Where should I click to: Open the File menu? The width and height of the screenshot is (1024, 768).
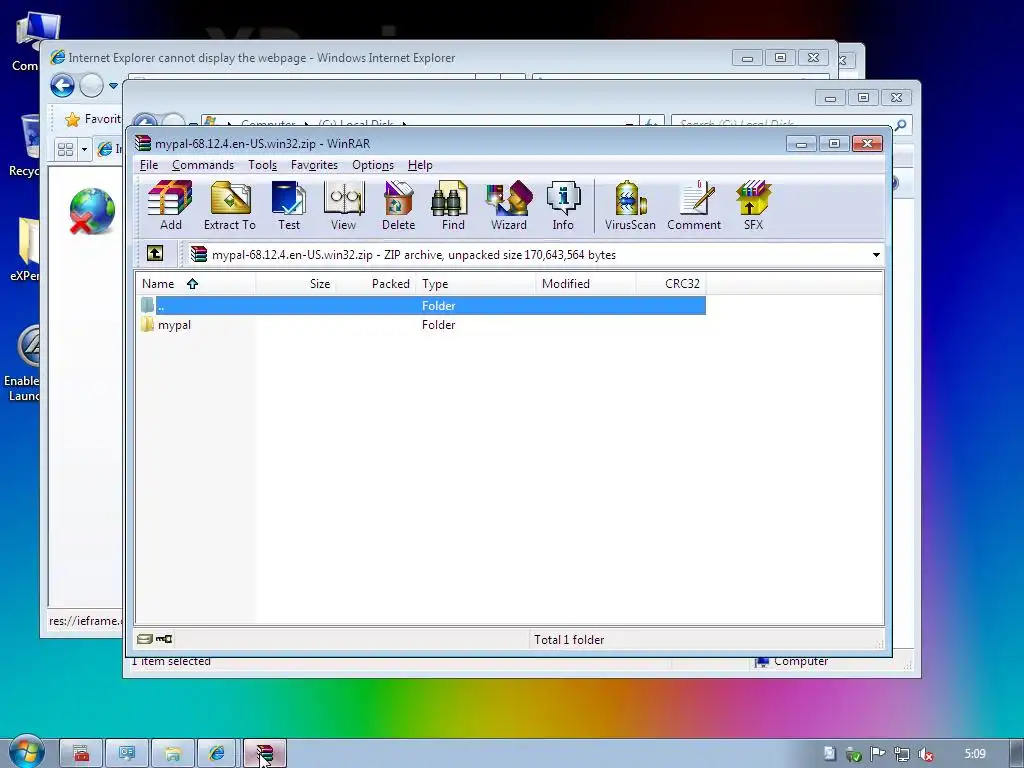pyautogui.click(x=149, y=165)
